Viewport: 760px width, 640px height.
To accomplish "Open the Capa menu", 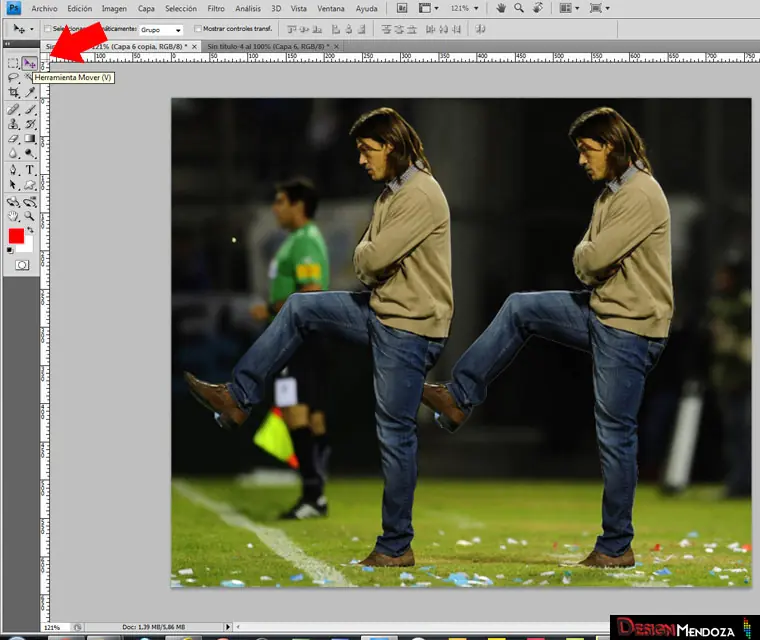I will (146, 8).
